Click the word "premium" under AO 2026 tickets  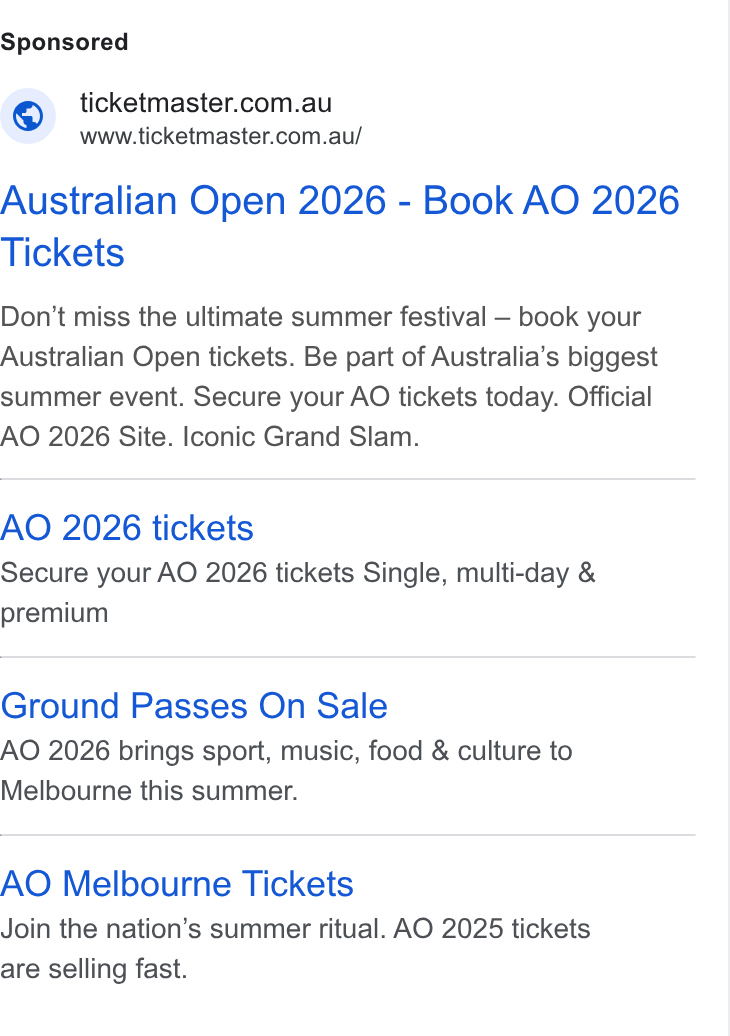tap(54, 613)
